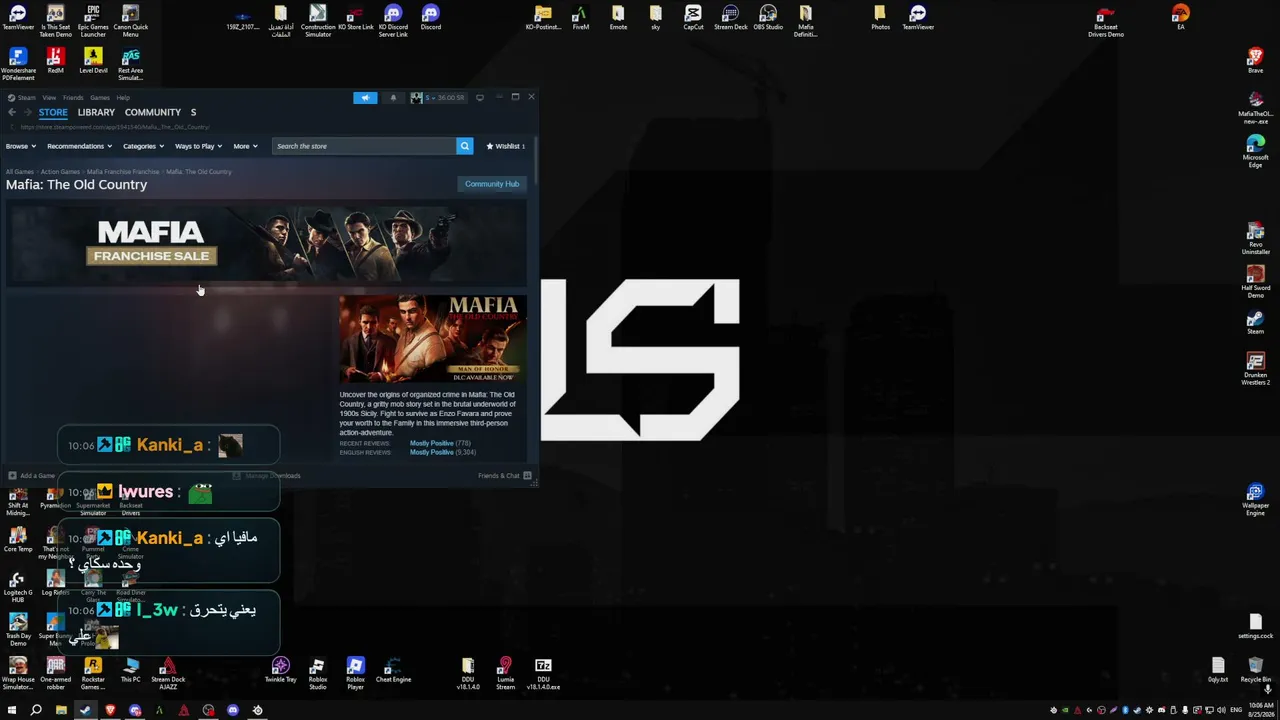Open CapCut desktop shortcut

point(693,18)
